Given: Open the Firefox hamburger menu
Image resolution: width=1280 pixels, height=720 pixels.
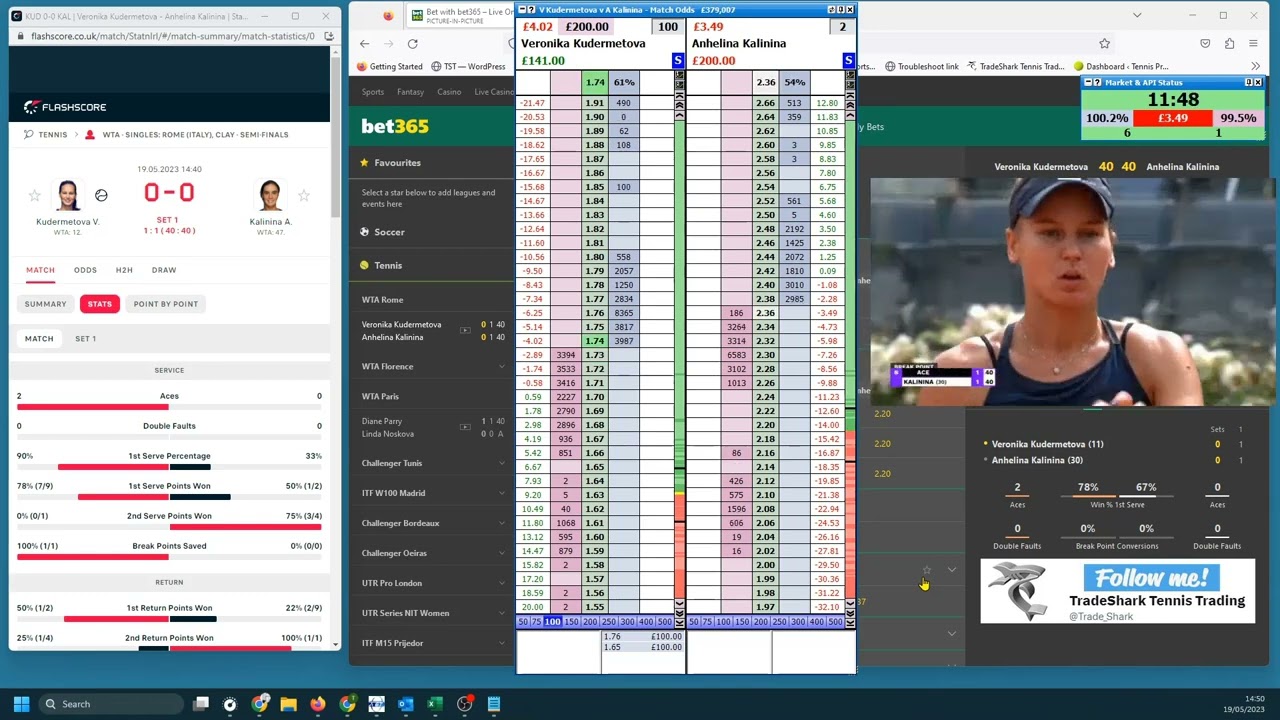Looking at the screenshot, I should [1254, 44].
